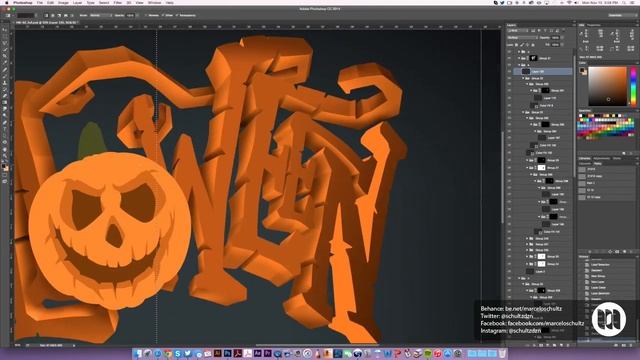This screenshot has height=360, width=640.
Task: Select New Group state in History
Action: (598, 276)
